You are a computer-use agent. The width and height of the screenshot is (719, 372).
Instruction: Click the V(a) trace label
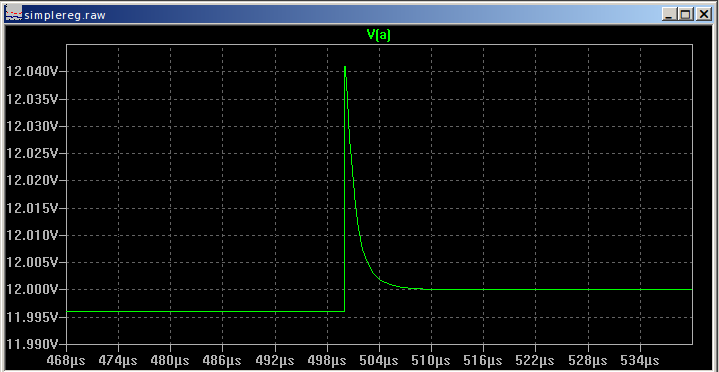379,35
